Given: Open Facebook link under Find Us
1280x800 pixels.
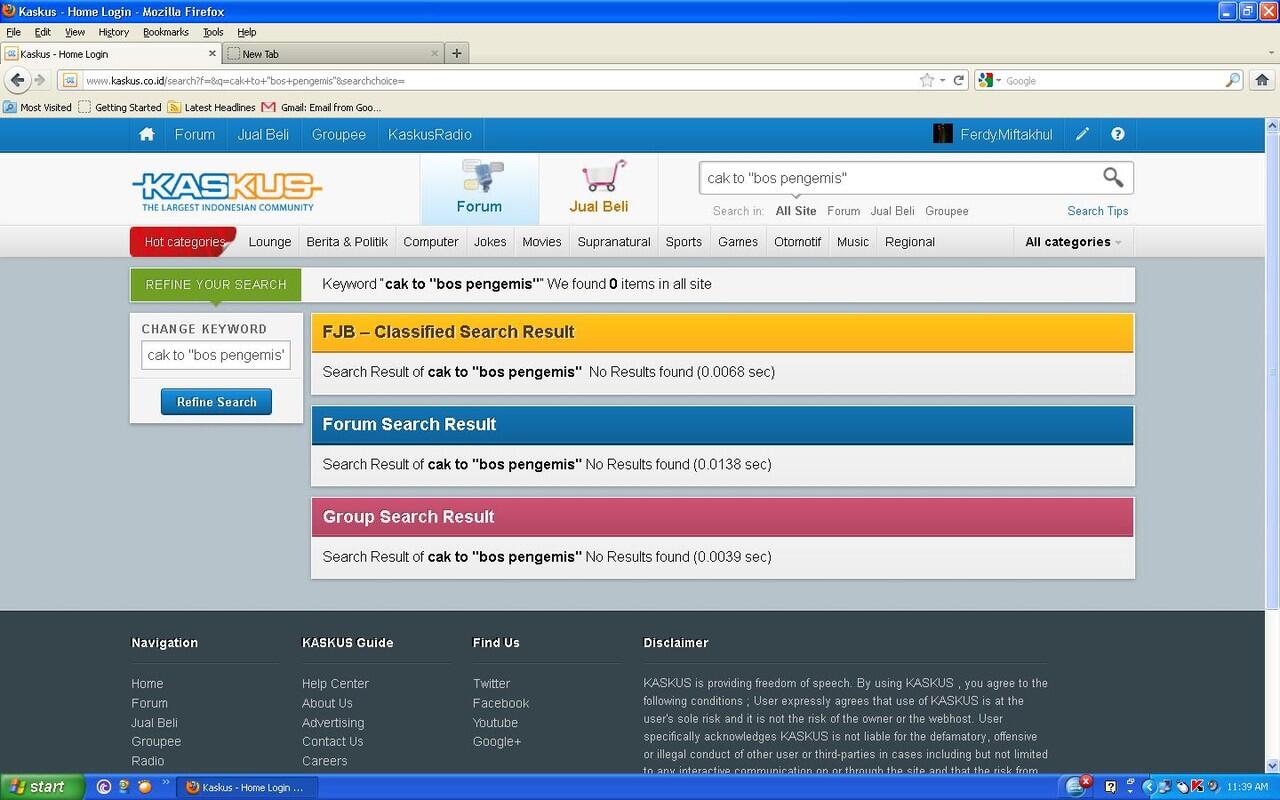Looking at the screenshot, I should (501, 703).
